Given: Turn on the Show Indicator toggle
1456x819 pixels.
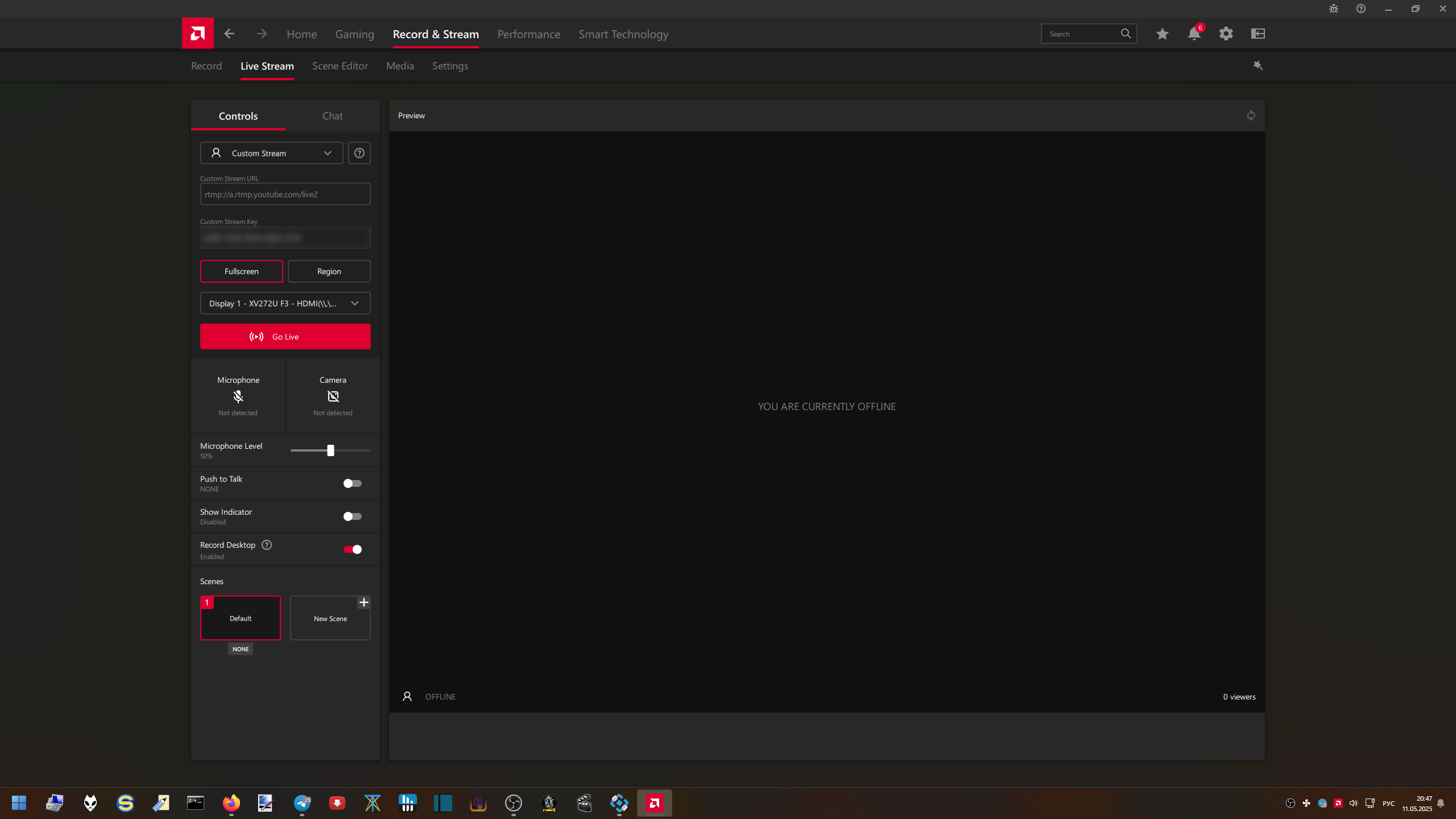Looking at the screenshot, I should pos(352,516).
